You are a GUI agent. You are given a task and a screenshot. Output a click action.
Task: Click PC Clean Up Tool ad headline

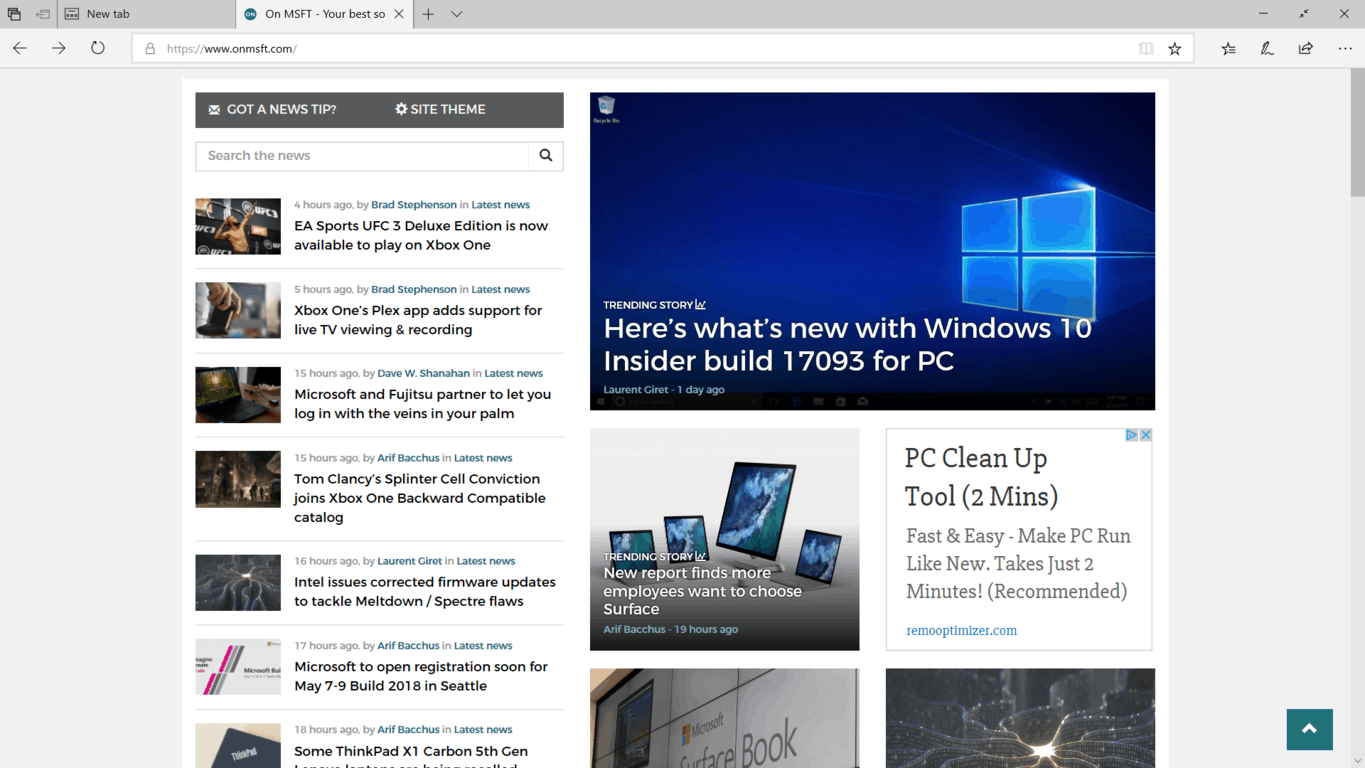[x=981, y=477]
